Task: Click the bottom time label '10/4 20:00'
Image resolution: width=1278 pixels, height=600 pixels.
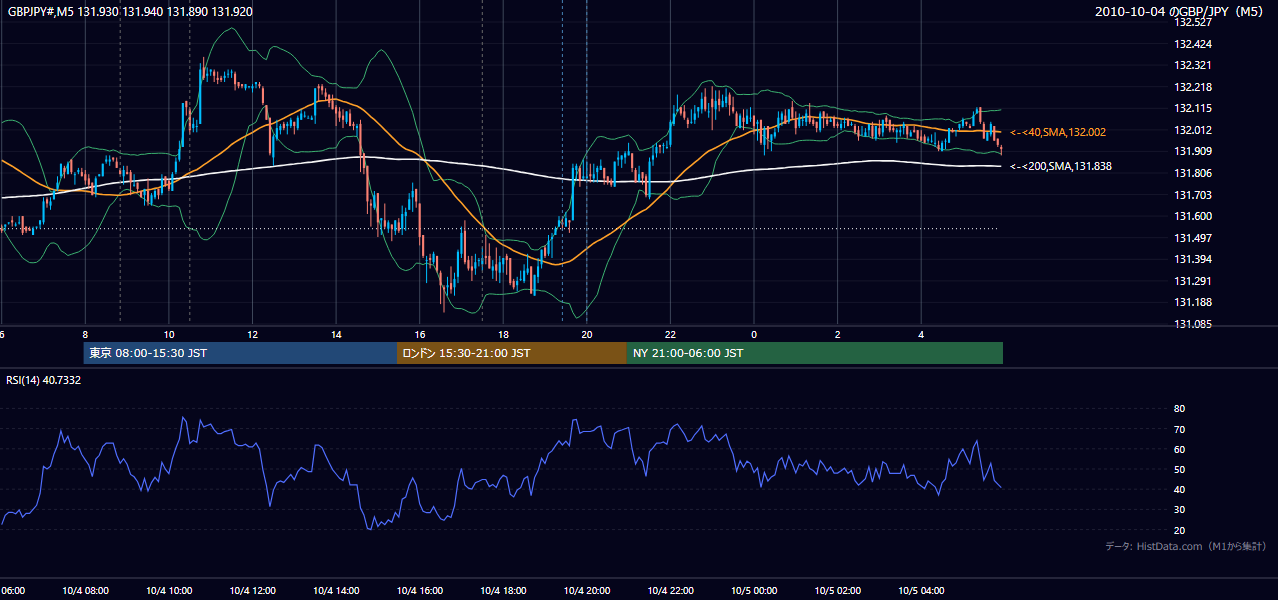Action: tap(586, 591)
